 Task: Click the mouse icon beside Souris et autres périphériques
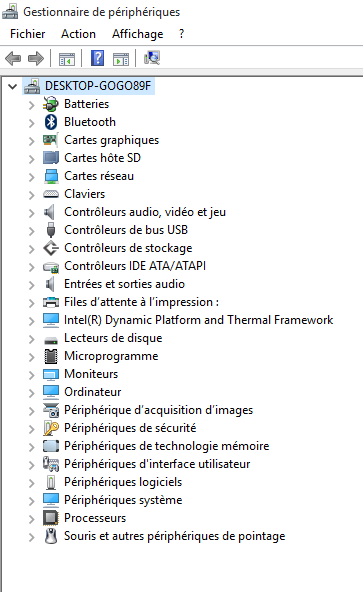pos(51,536)
